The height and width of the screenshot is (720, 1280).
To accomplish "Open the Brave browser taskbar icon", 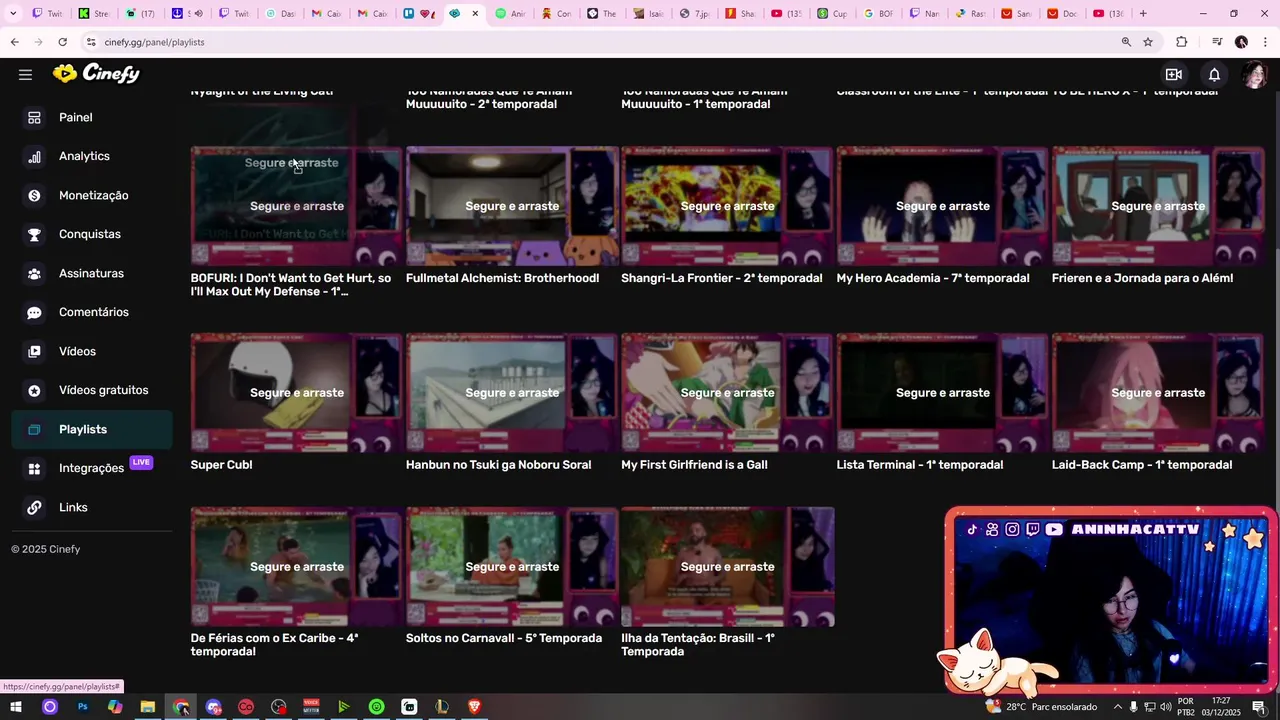I will (x=474, y=707).
